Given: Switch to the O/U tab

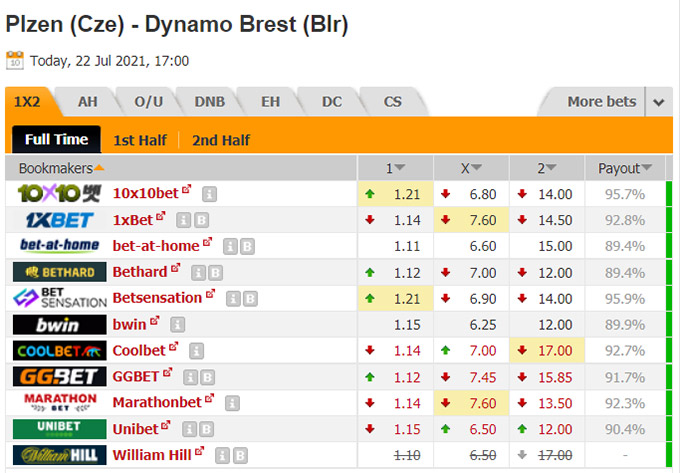Looking at the screenshot, I should (148, 102).
